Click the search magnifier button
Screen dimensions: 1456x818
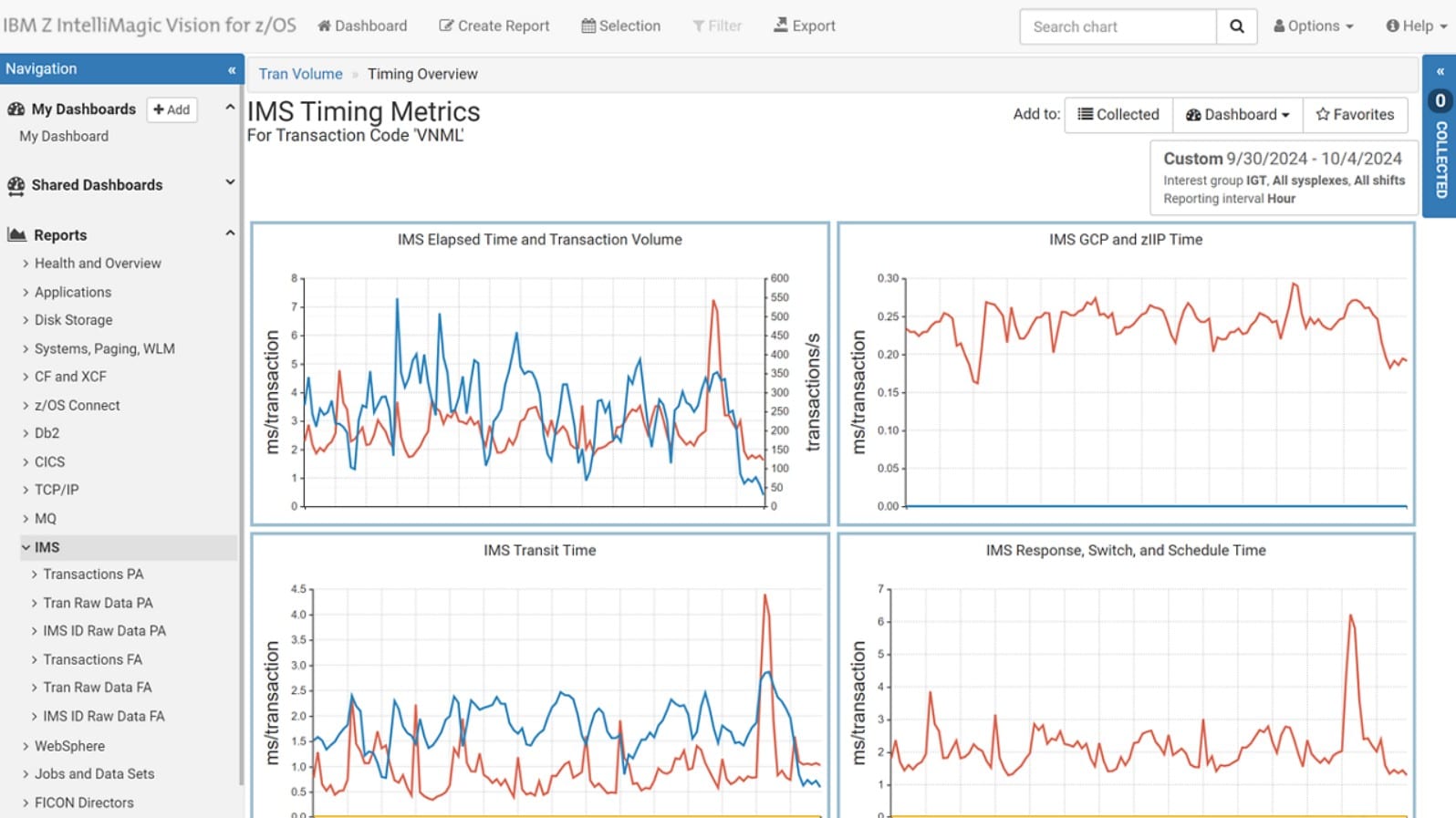[1236, 26]
